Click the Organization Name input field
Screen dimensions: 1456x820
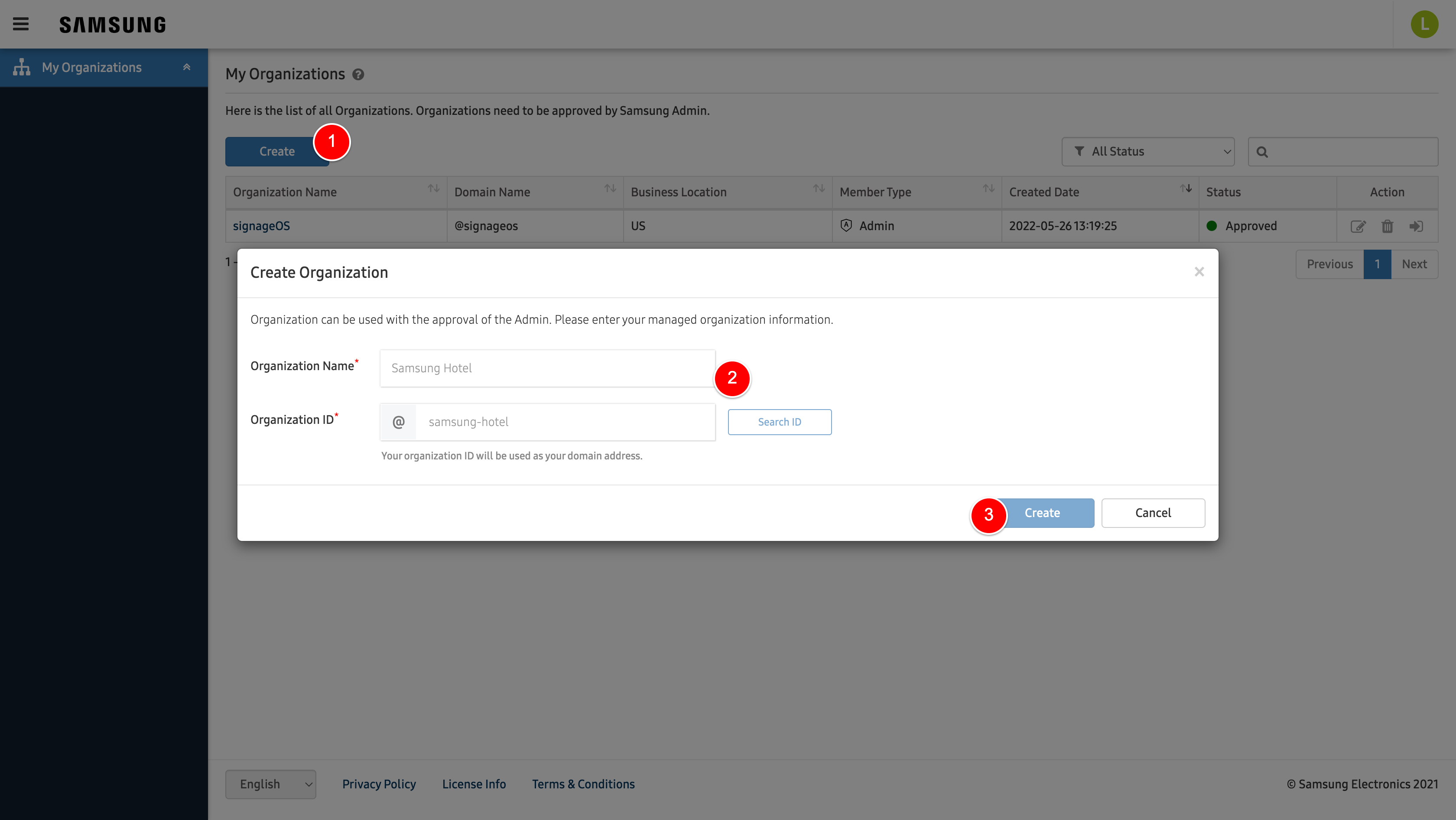pyautogui.click(x=547, y=368)
